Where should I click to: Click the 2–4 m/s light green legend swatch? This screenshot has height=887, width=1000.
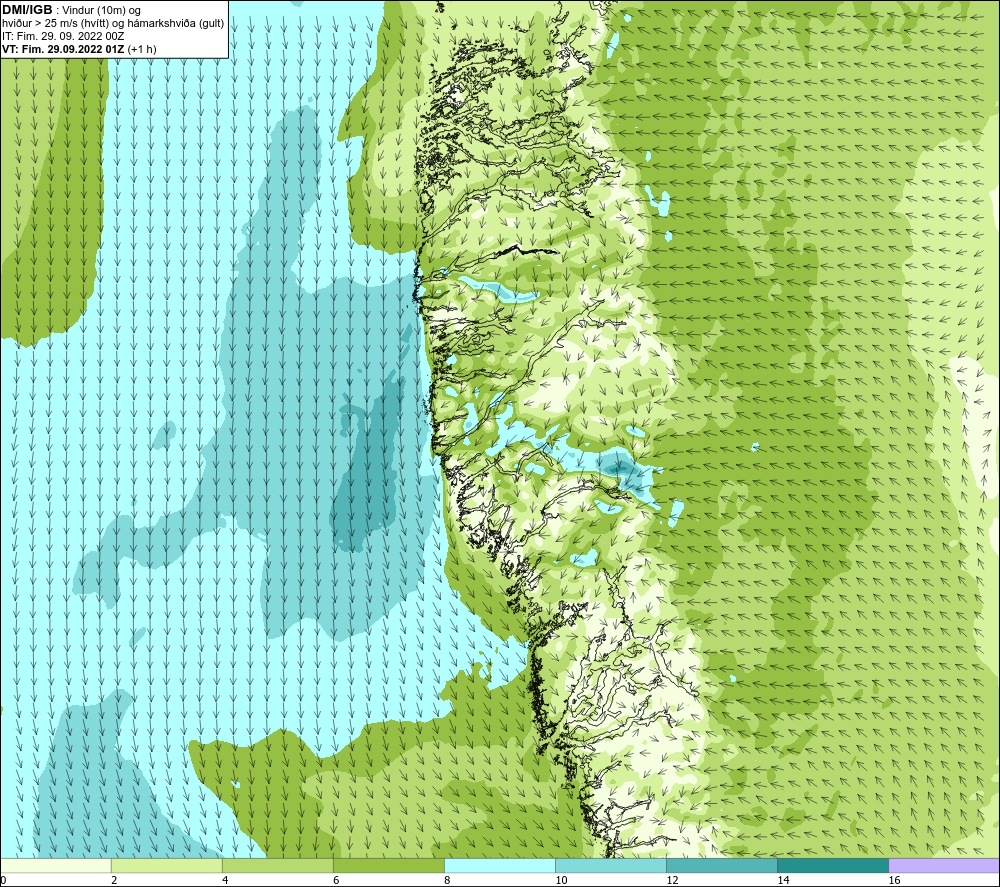166,865
